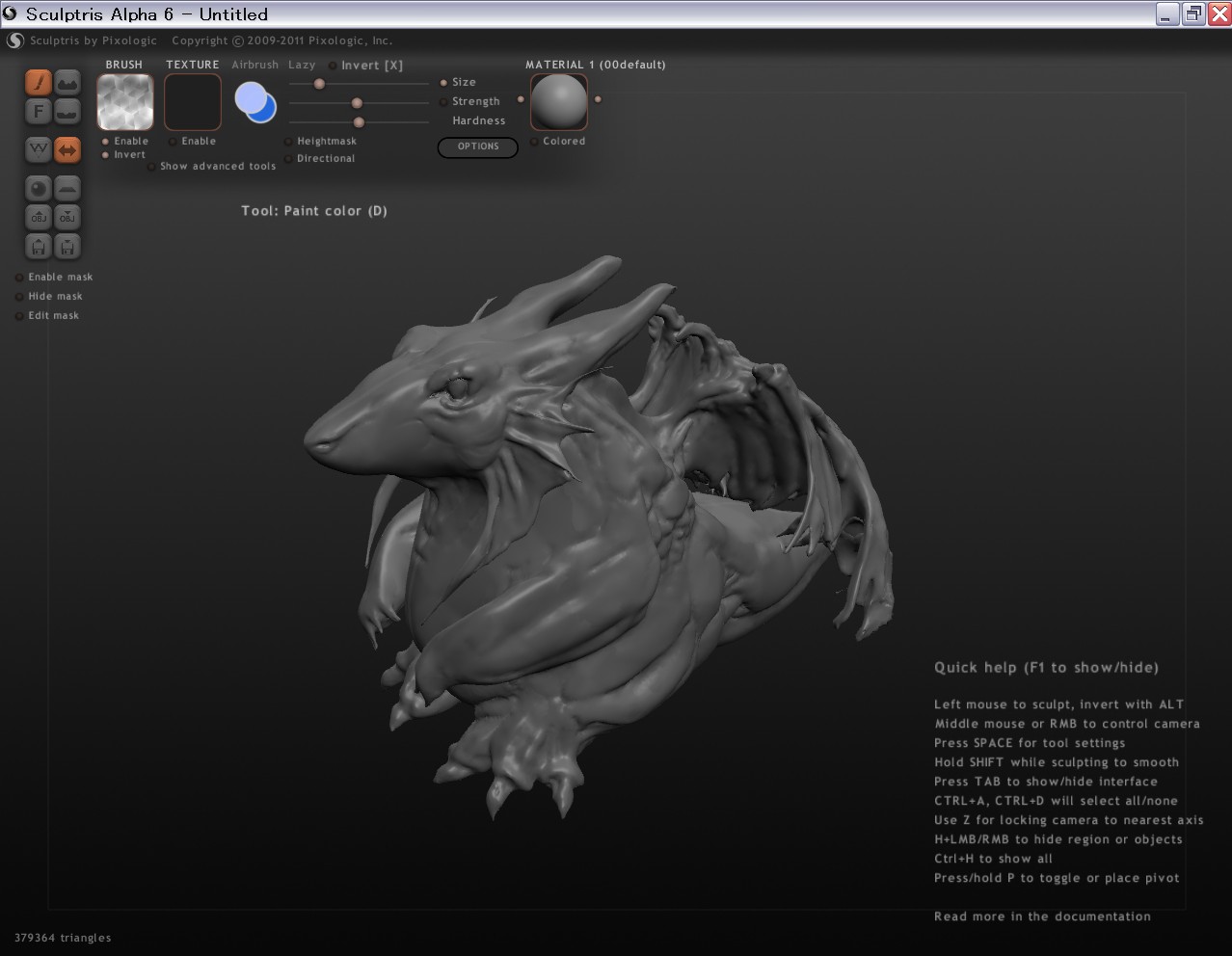Open the blue paint color swatch
This screenshot has height=956, width=1232.
click(x=255, y=102)
